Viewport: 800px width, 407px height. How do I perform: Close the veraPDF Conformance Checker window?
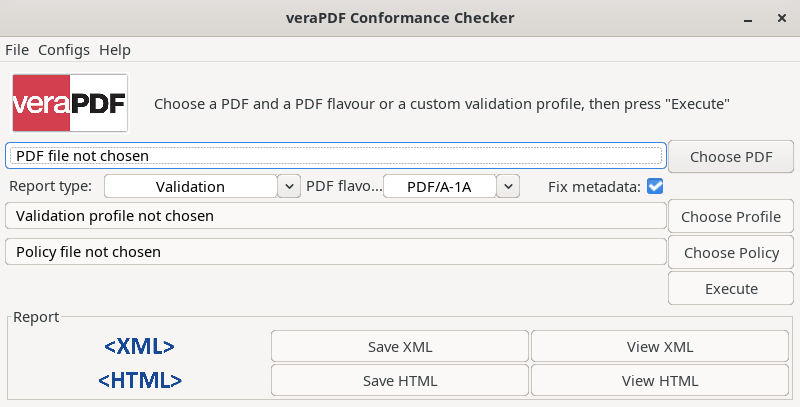coord(782,18)
